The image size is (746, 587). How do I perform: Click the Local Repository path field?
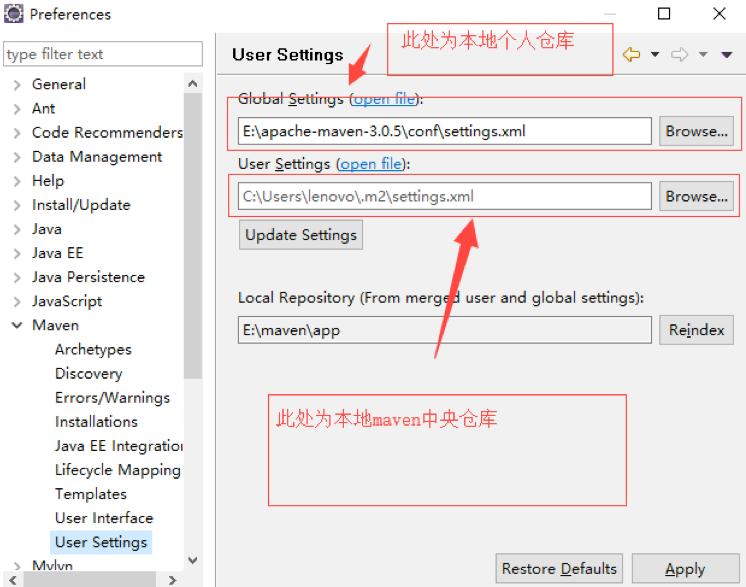pyautogui.click(x=444, y=330)
